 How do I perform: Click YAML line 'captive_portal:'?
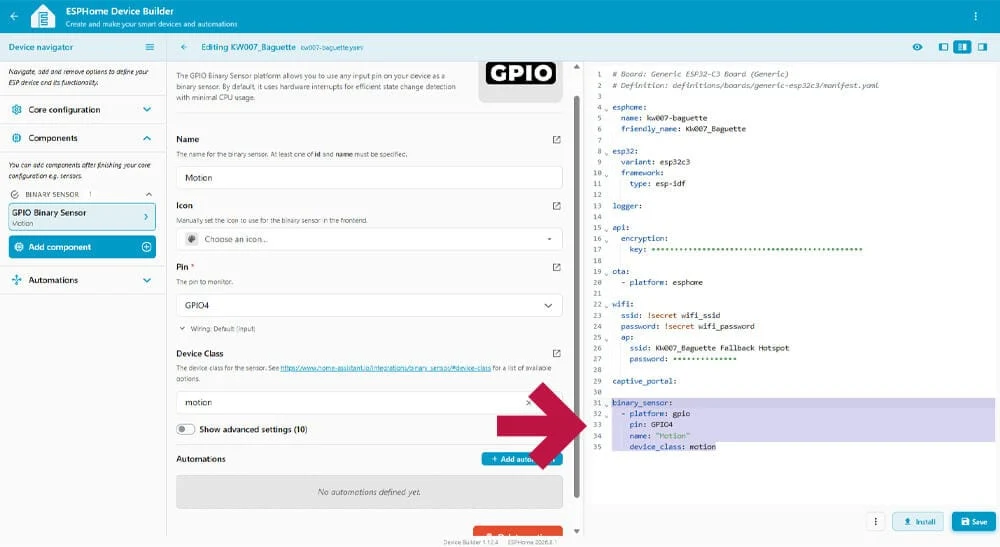click(x=644, y=381)
